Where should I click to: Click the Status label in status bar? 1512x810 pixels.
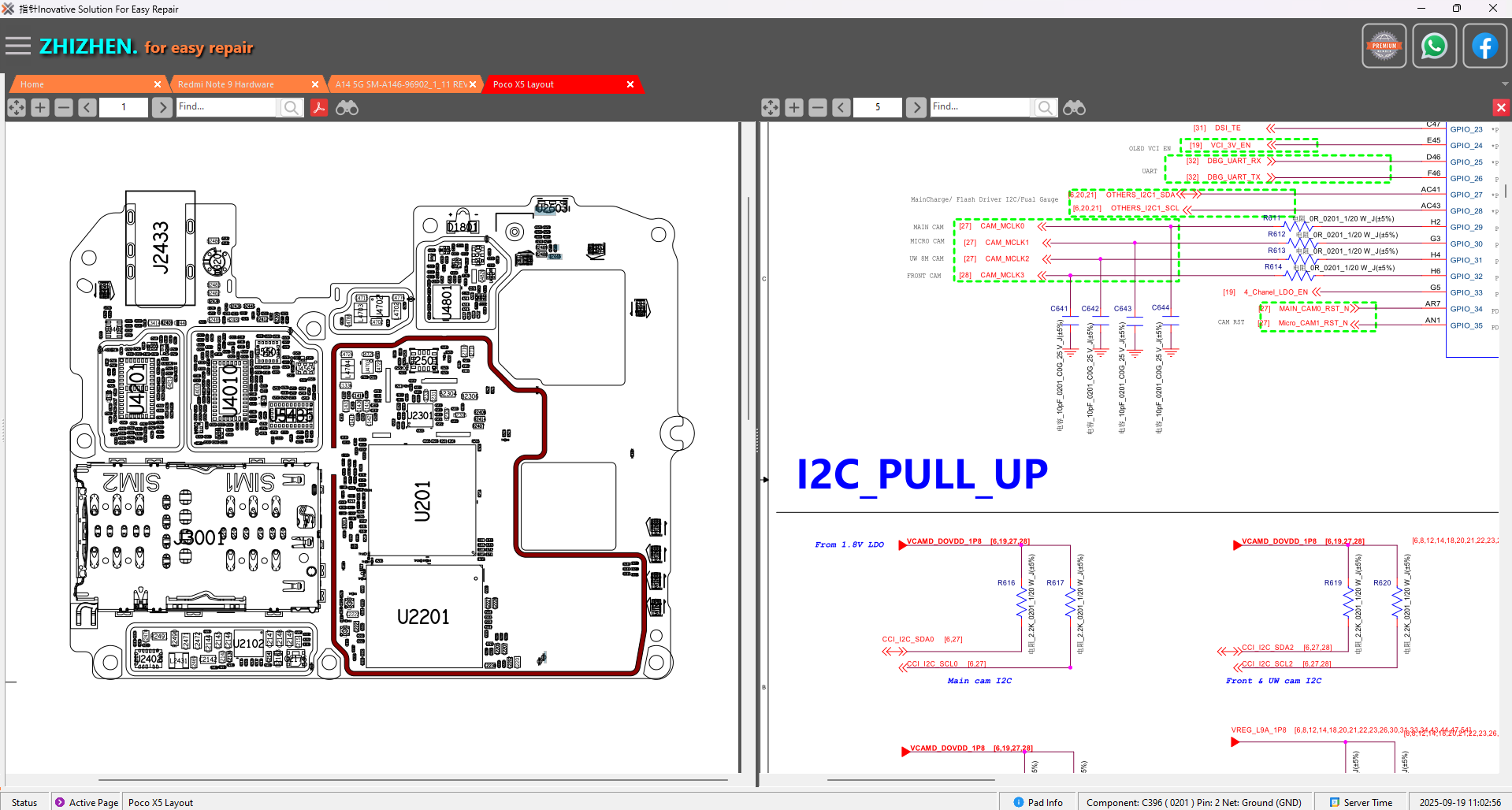pos(24,802)
